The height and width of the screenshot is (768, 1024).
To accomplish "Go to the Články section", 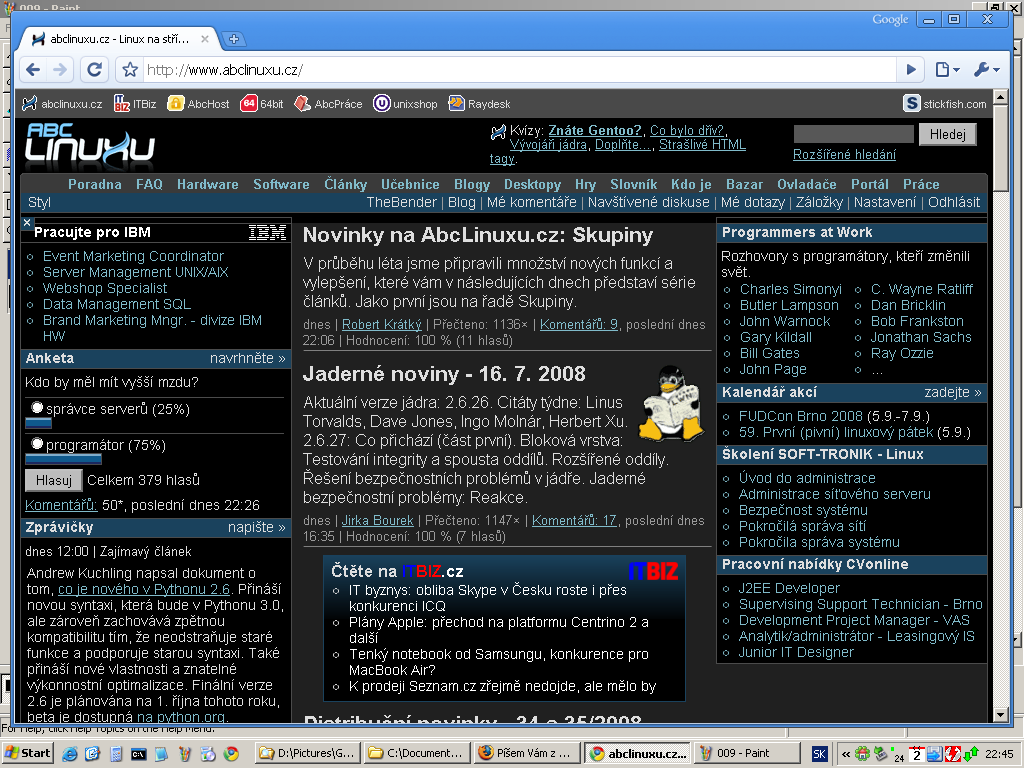I will click(345, 184).
